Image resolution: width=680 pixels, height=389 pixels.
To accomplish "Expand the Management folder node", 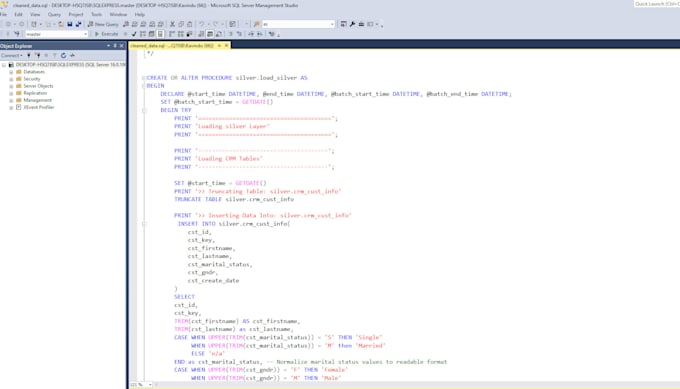I will [11, 100].
